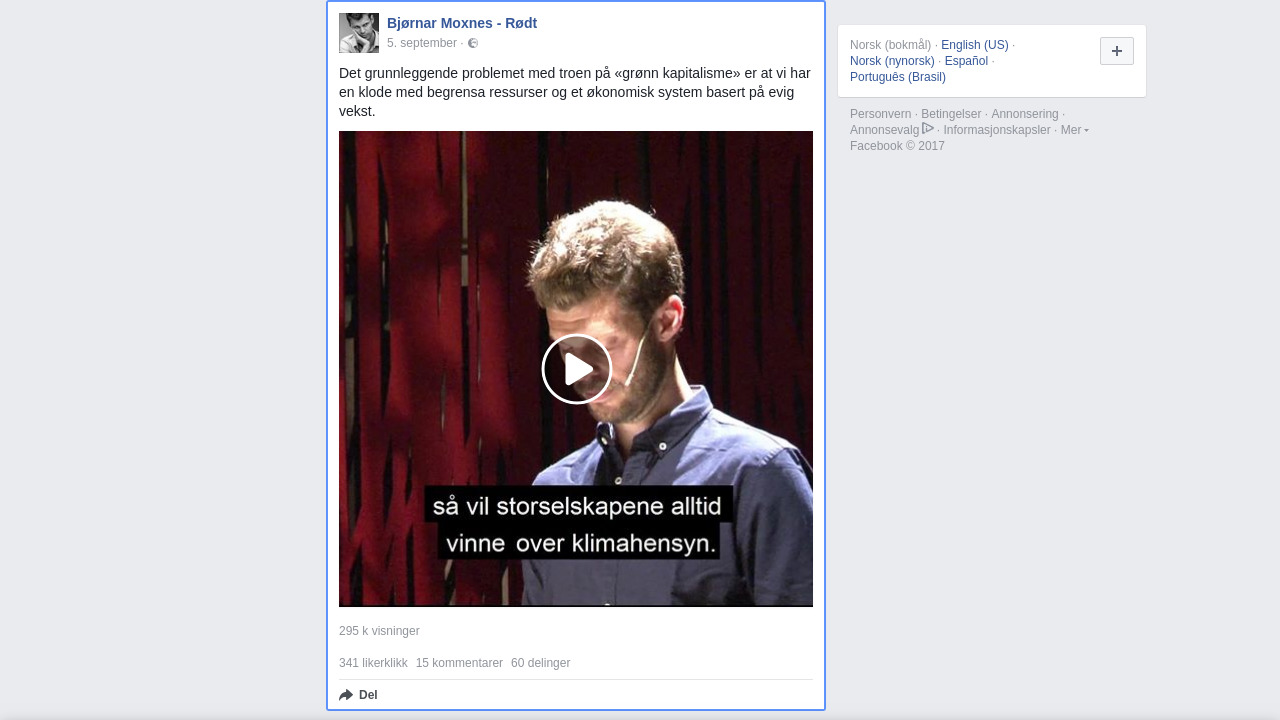The height and width of the screenshot is (720, 1280).
Task: Open Bjørnar Moxnes profile picture
Action: point(359,33)
